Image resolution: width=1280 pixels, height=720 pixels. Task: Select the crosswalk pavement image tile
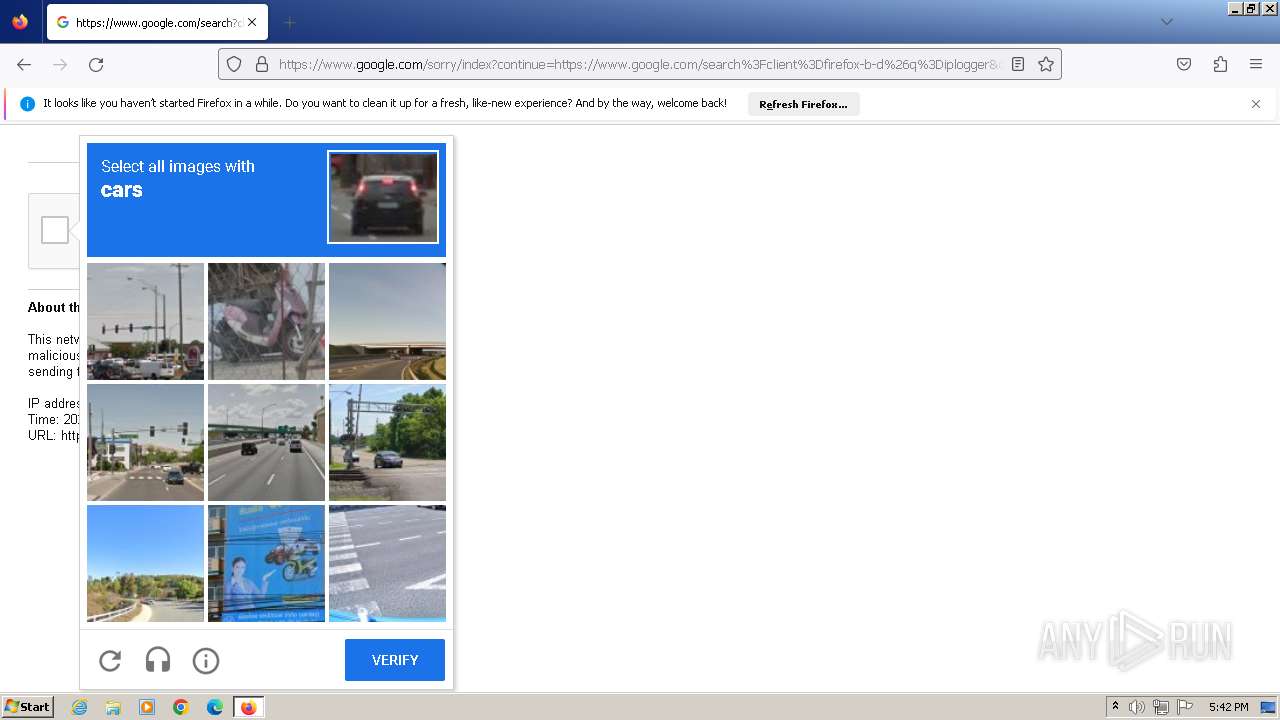click(x=387, y=563)
